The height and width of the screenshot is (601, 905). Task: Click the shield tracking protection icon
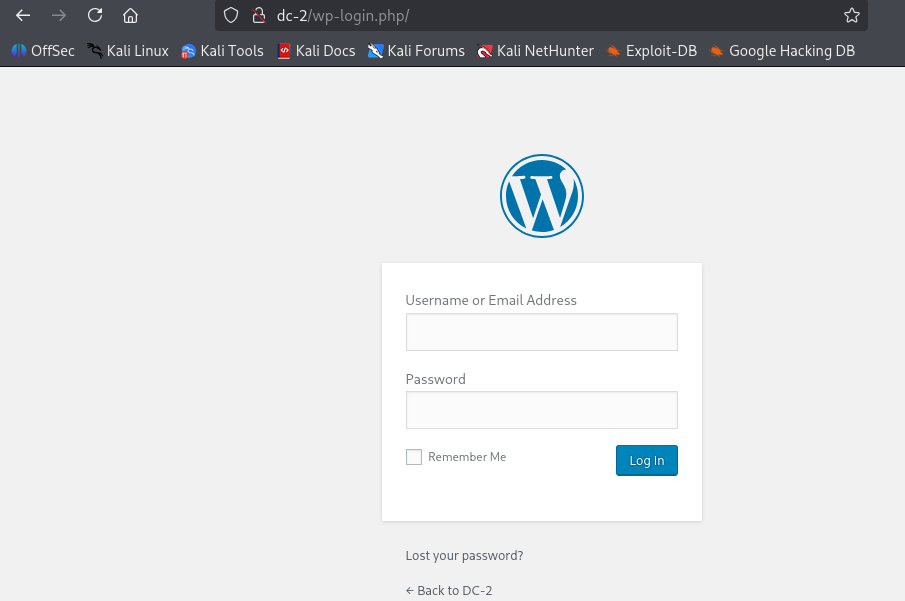[231, 16]
